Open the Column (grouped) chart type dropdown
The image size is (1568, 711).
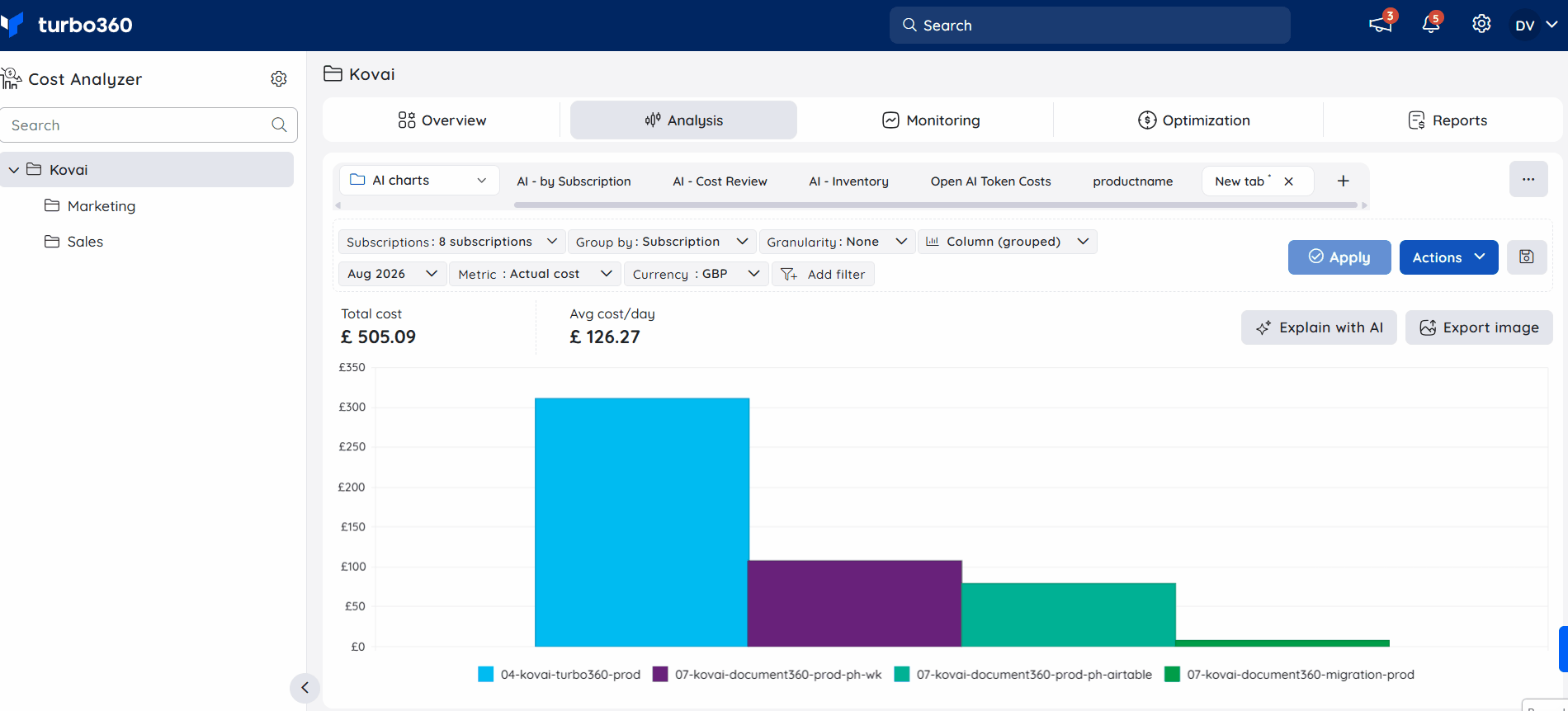[1007, 241]
